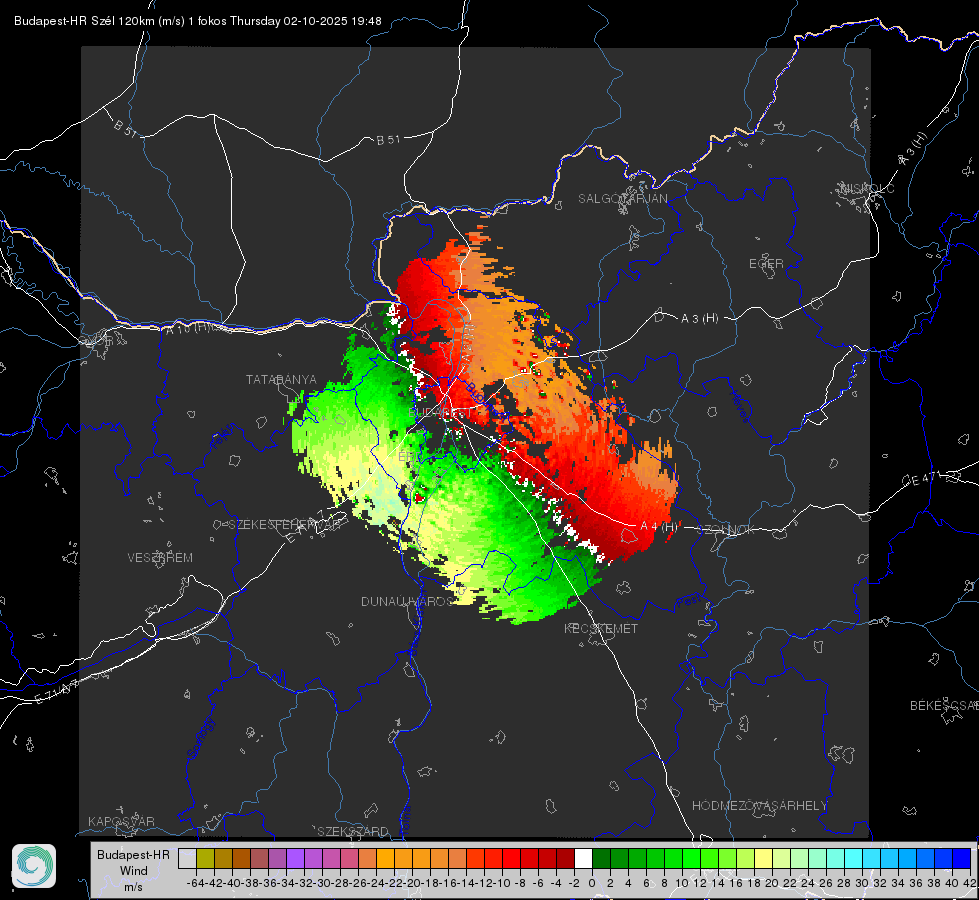Screen dimensions: 979x900
Task: Click the DUNAÚJVÁROS city label
Action: (x=407, y=601)
